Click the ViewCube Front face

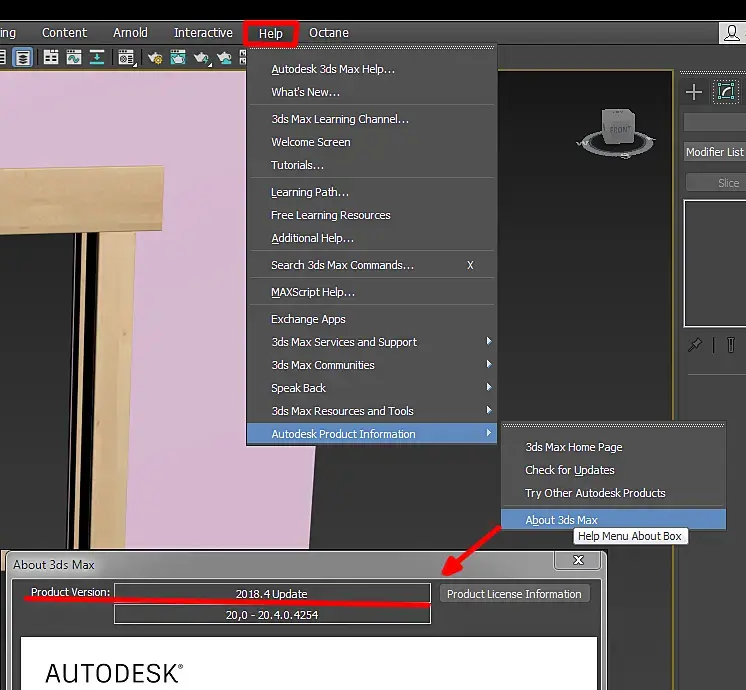point(620,129)
